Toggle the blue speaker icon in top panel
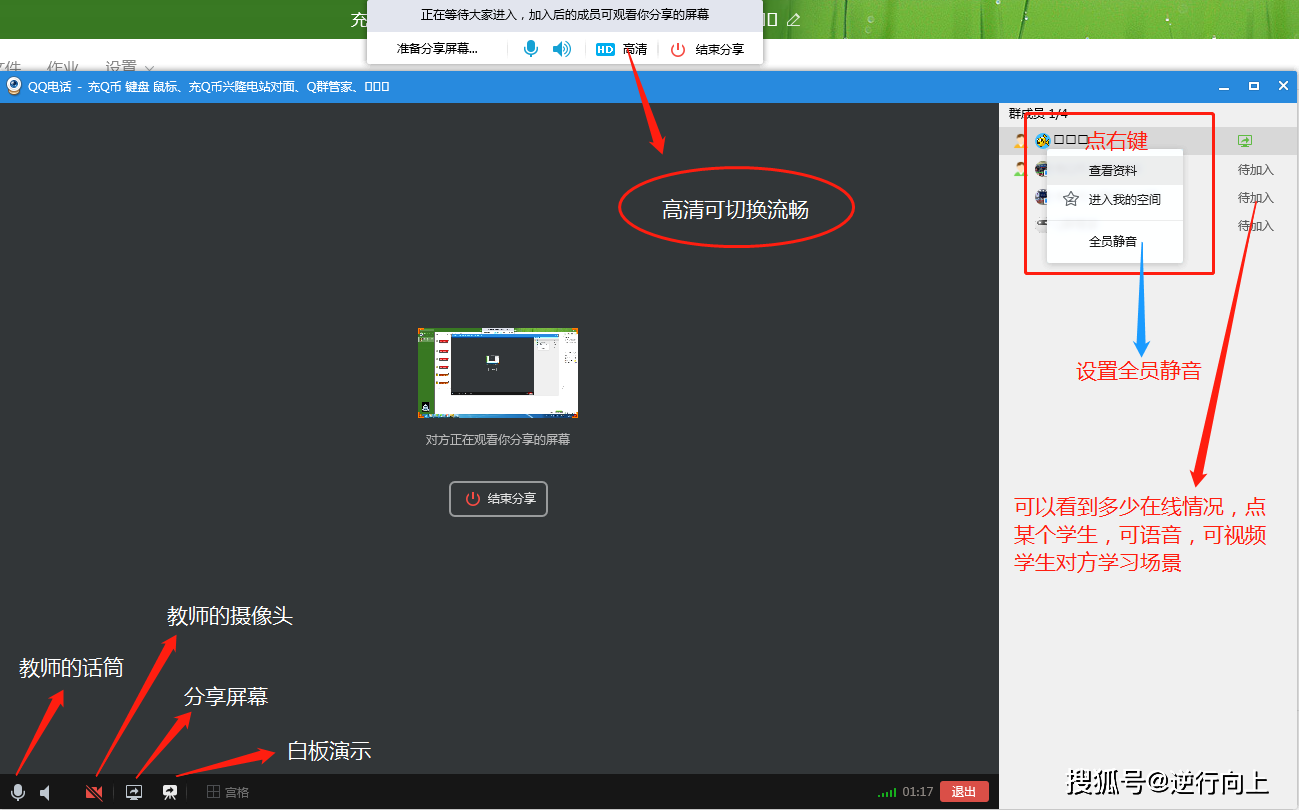 point(561,47)
